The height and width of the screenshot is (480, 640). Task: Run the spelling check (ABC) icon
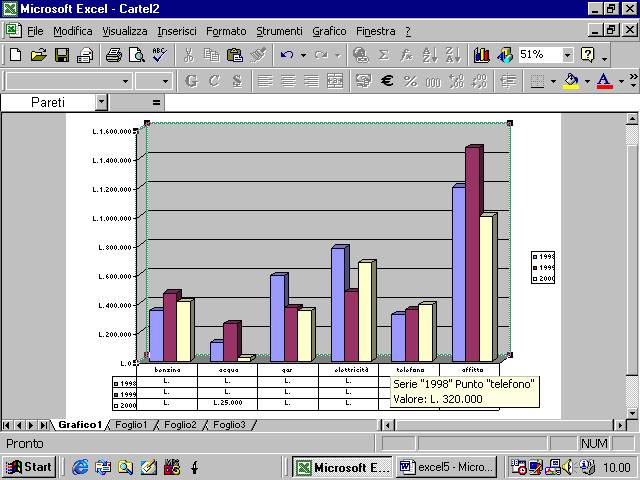(x=158, y=55)
